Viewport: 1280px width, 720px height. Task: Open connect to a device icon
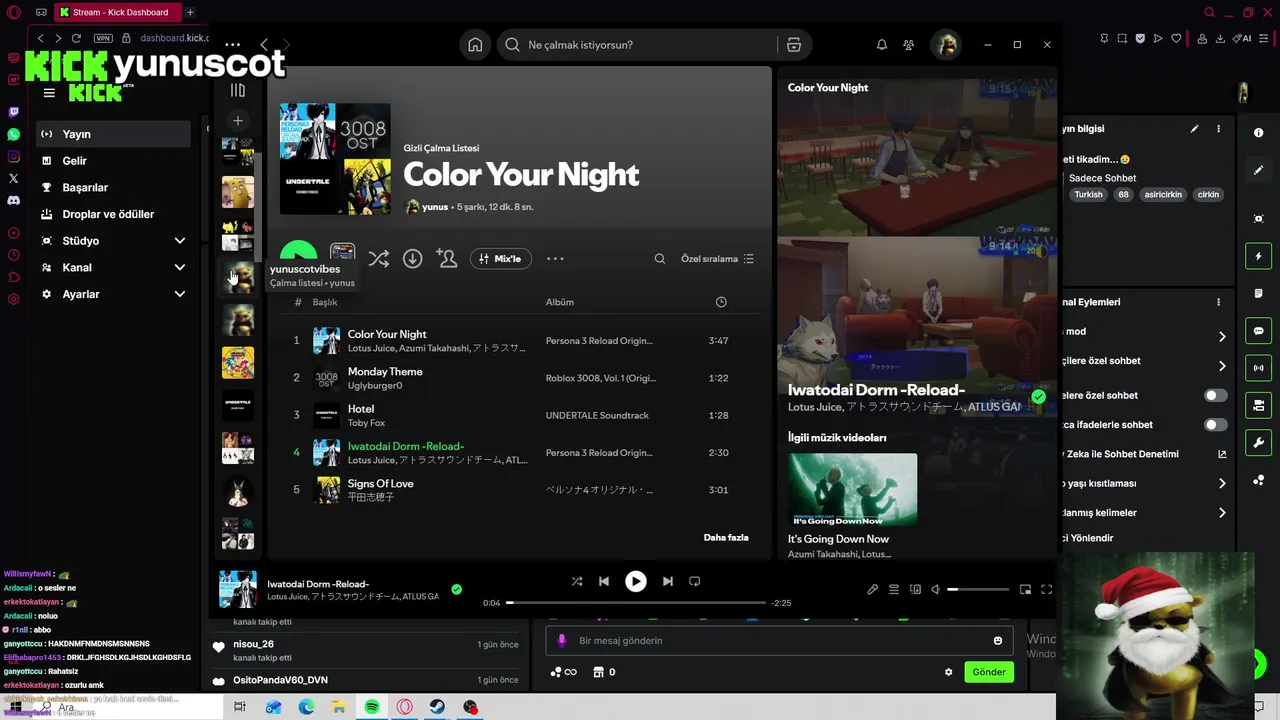(x=915, y=590)
